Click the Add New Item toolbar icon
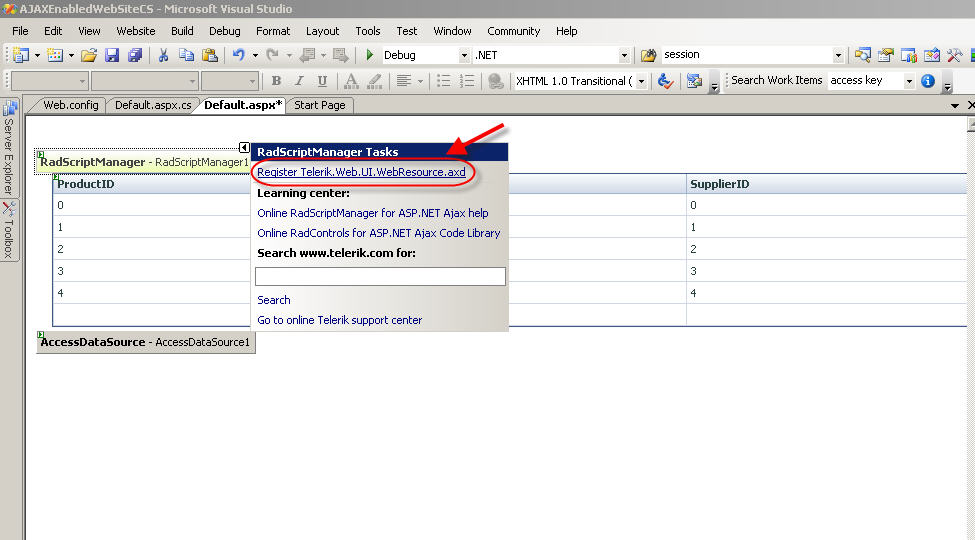The width and height of the screenshot is (975, 540). [x=55, y=55]
